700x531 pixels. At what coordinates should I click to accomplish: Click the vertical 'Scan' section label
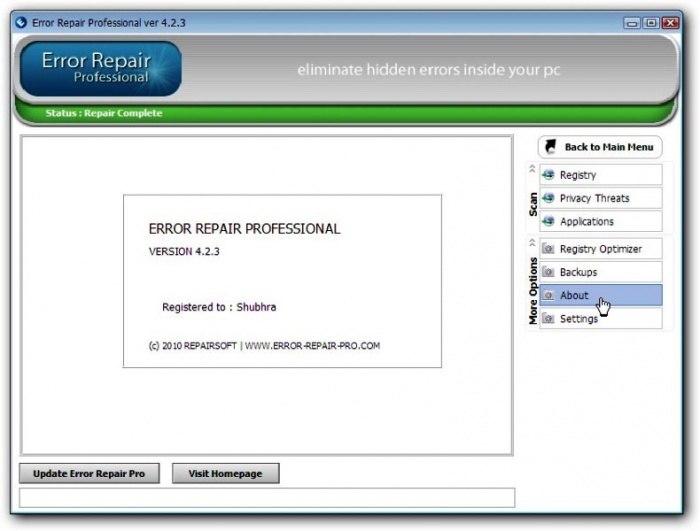click(x=533, y=205)
